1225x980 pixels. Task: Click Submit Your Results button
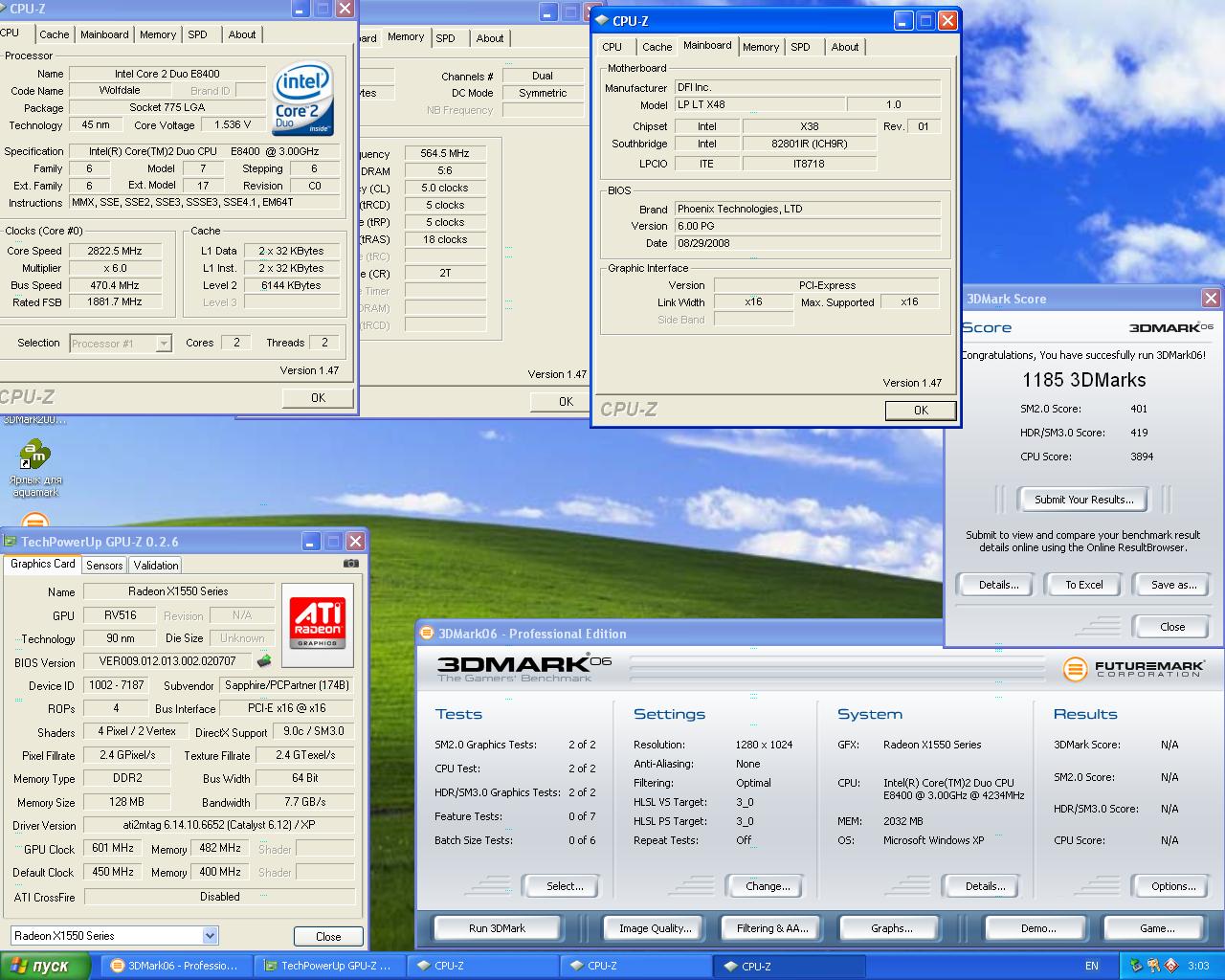(1083, 500)
